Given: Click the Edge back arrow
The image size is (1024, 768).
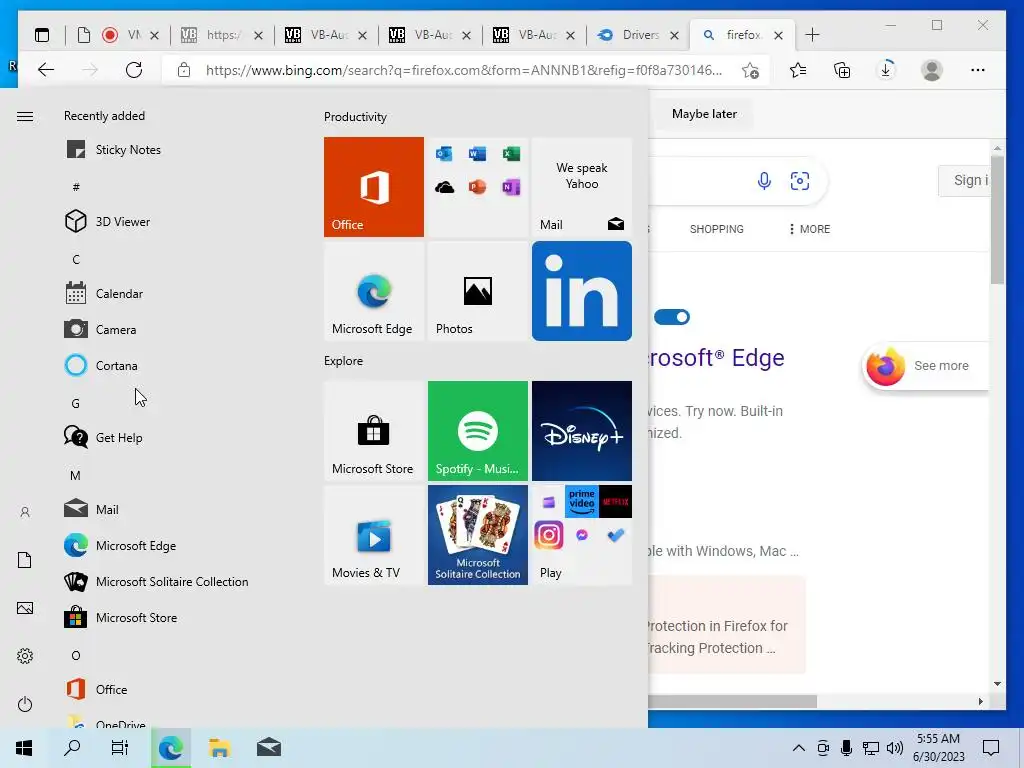Looking at the screenshot, I should 46,70.
